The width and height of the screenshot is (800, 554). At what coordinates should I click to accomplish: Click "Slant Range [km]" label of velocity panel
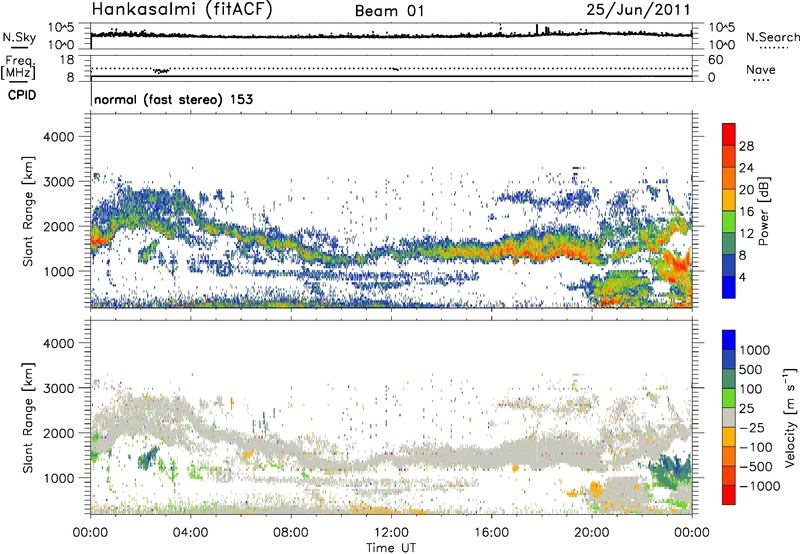pyautogui.click(x=28, y=418)
